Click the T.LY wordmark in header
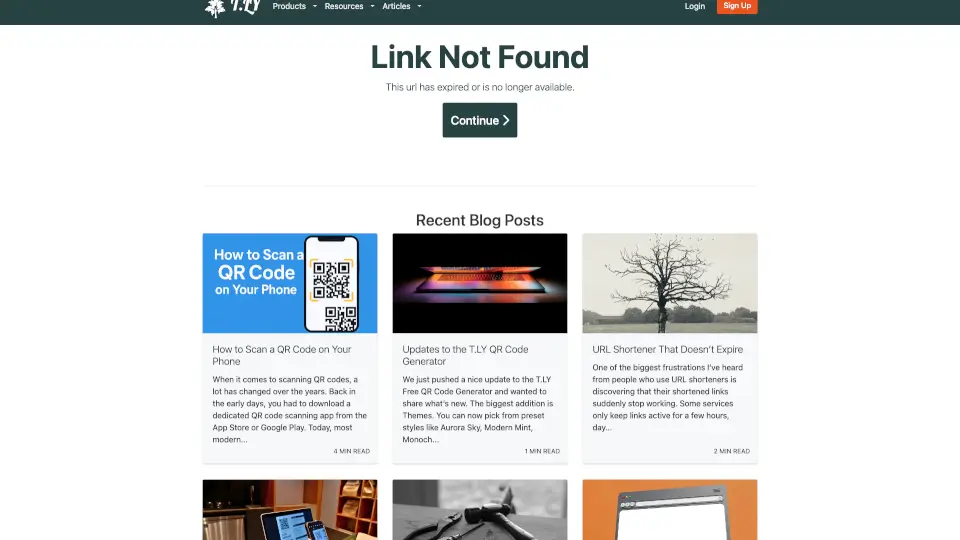 click(246, 7)
